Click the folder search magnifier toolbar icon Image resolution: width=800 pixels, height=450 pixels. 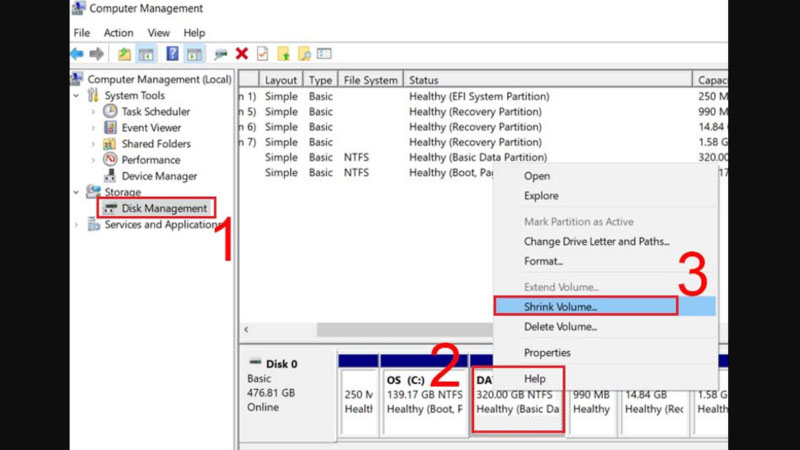coord(305,54)
